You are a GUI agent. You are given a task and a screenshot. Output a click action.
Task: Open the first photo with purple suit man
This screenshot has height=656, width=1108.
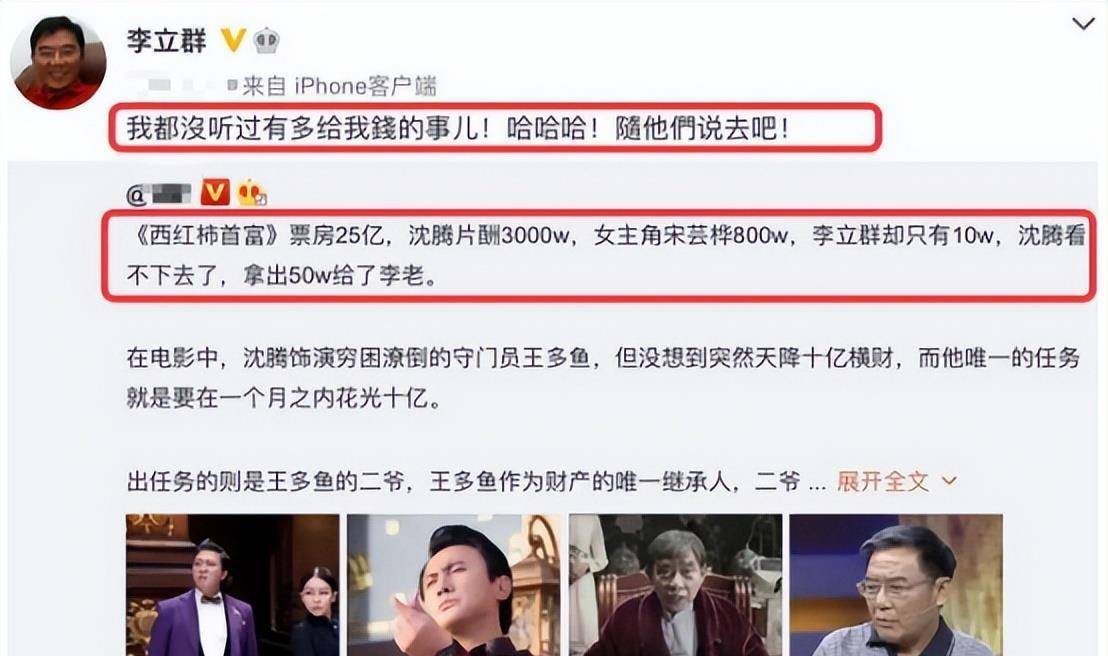click(x=232, y=585)
